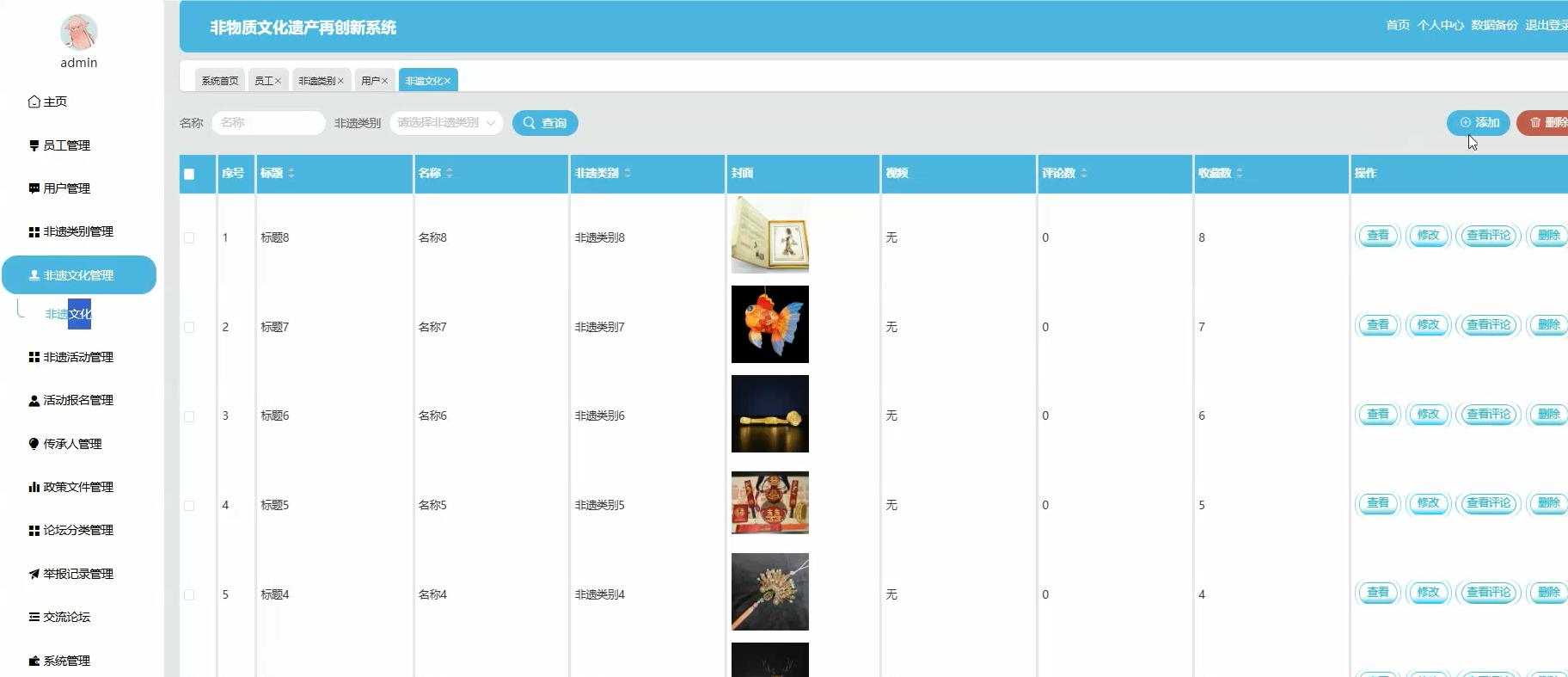Open cover thumbnail for 标题8

click(770, 235)
